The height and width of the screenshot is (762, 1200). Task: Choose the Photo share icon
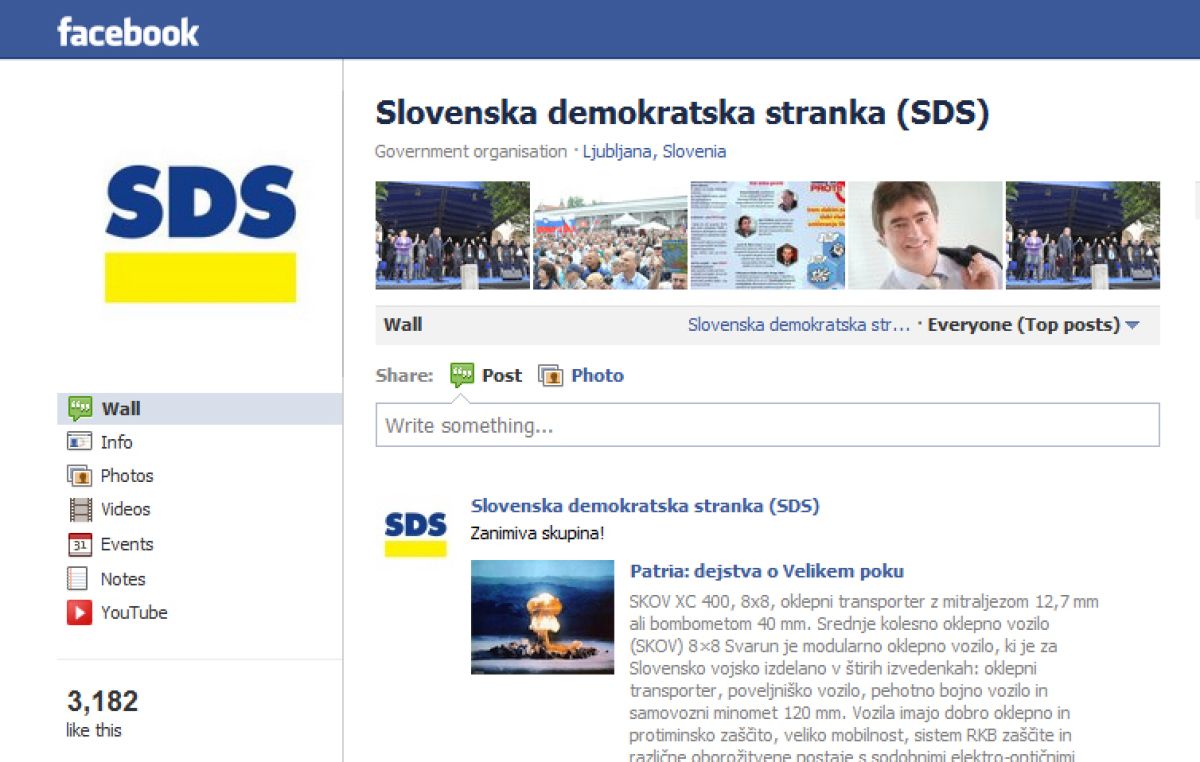[x=551, y=376]
